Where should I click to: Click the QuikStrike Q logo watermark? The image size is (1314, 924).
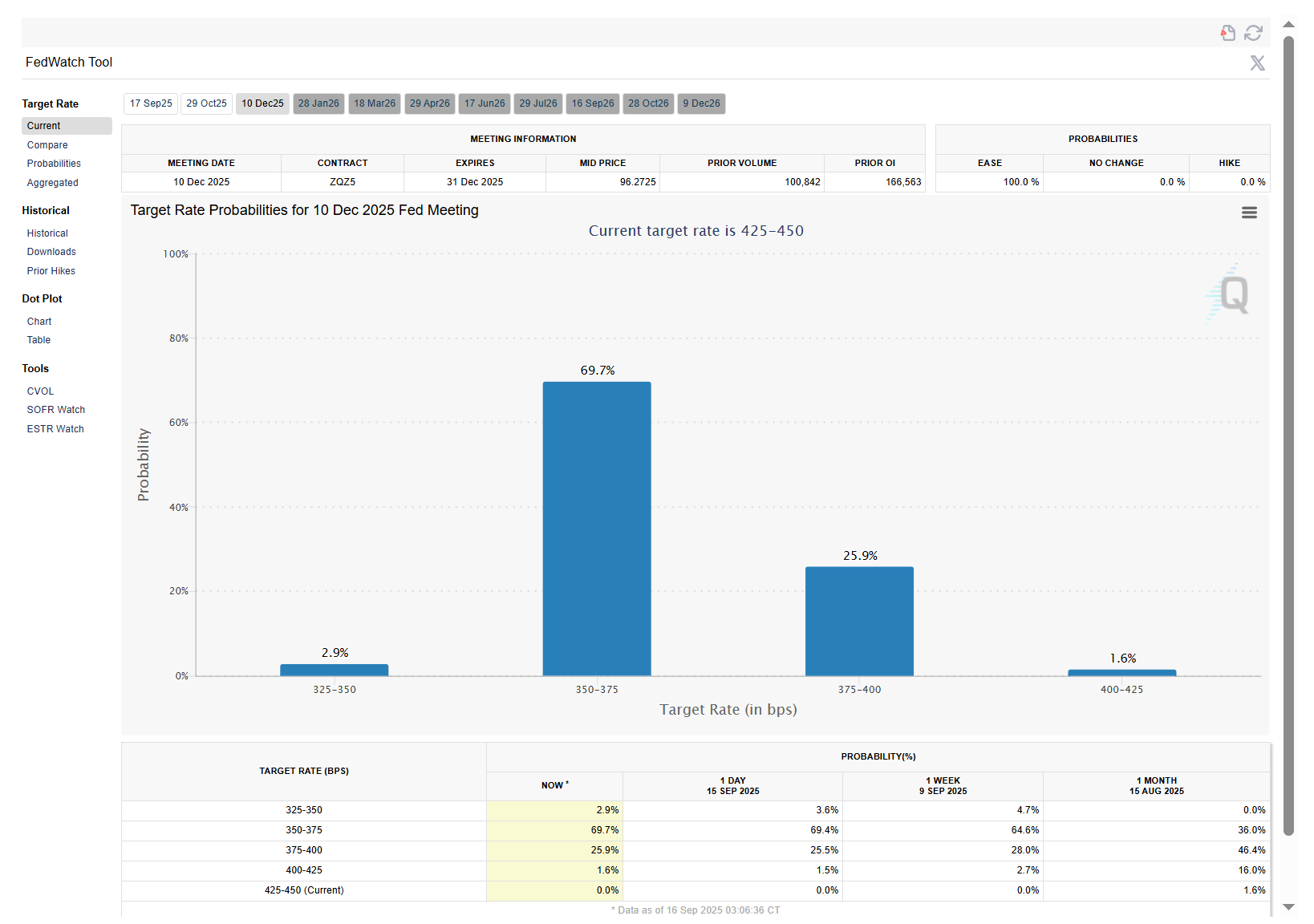click(x=1229, y=294)
